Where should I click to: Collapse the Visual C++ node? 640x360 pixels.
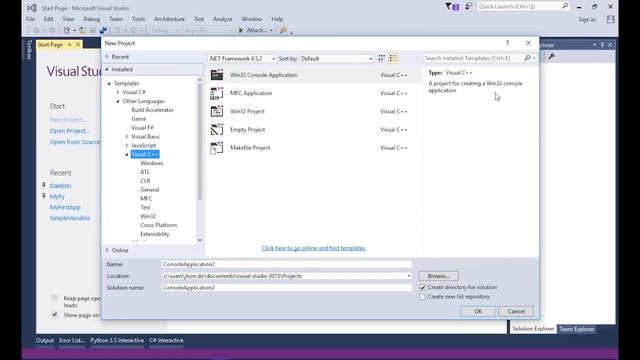127,154
